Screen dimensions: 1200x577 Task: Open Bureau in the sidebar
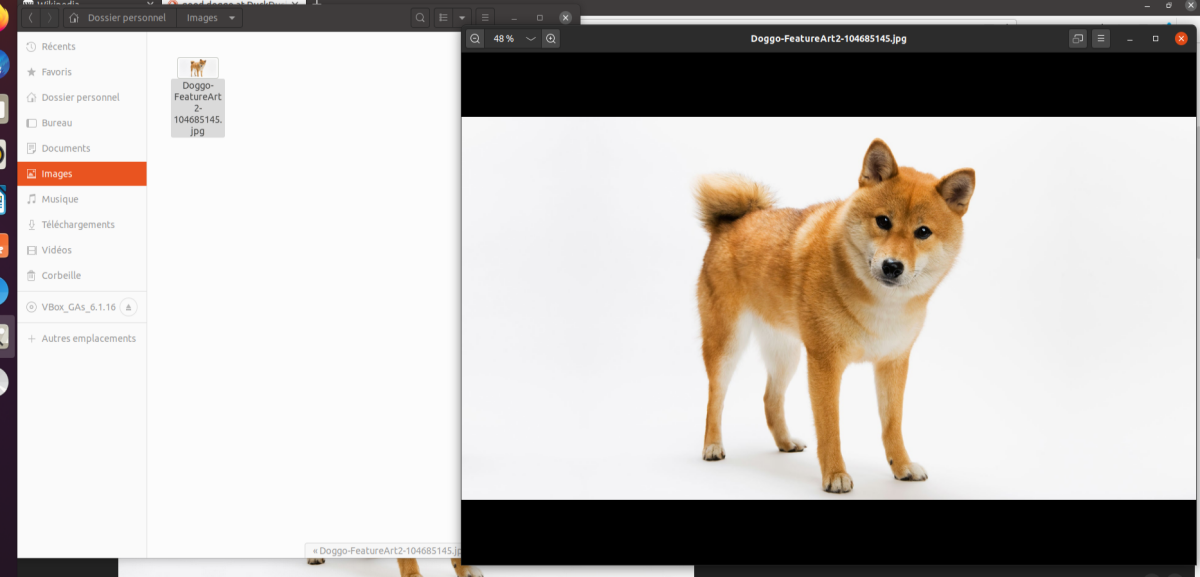pos(82,123)
